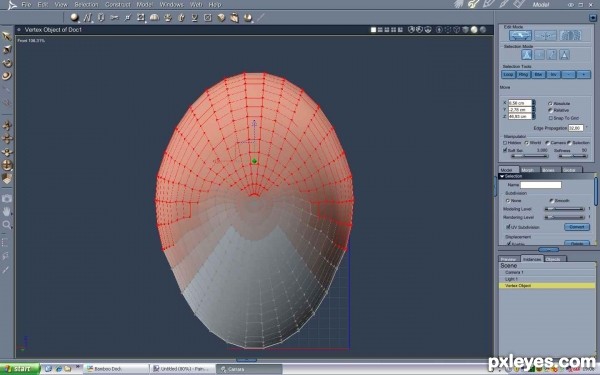Click the dome-shaped tool icon in top toolbar
Screen dimensions: 600x375
(154, 18)
